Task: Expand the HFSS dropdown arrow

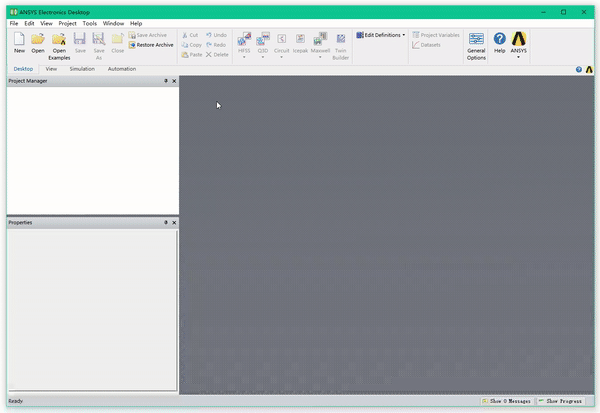Action: (244, 57)
